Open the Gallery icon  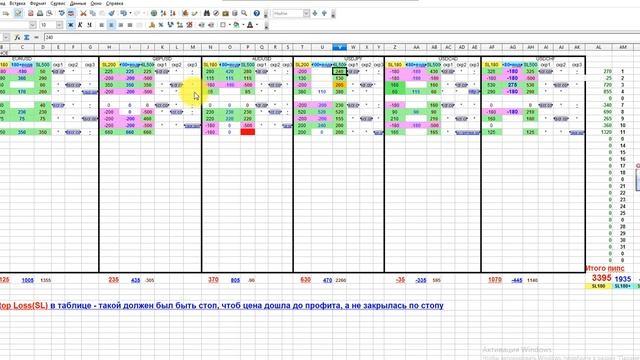225,13
